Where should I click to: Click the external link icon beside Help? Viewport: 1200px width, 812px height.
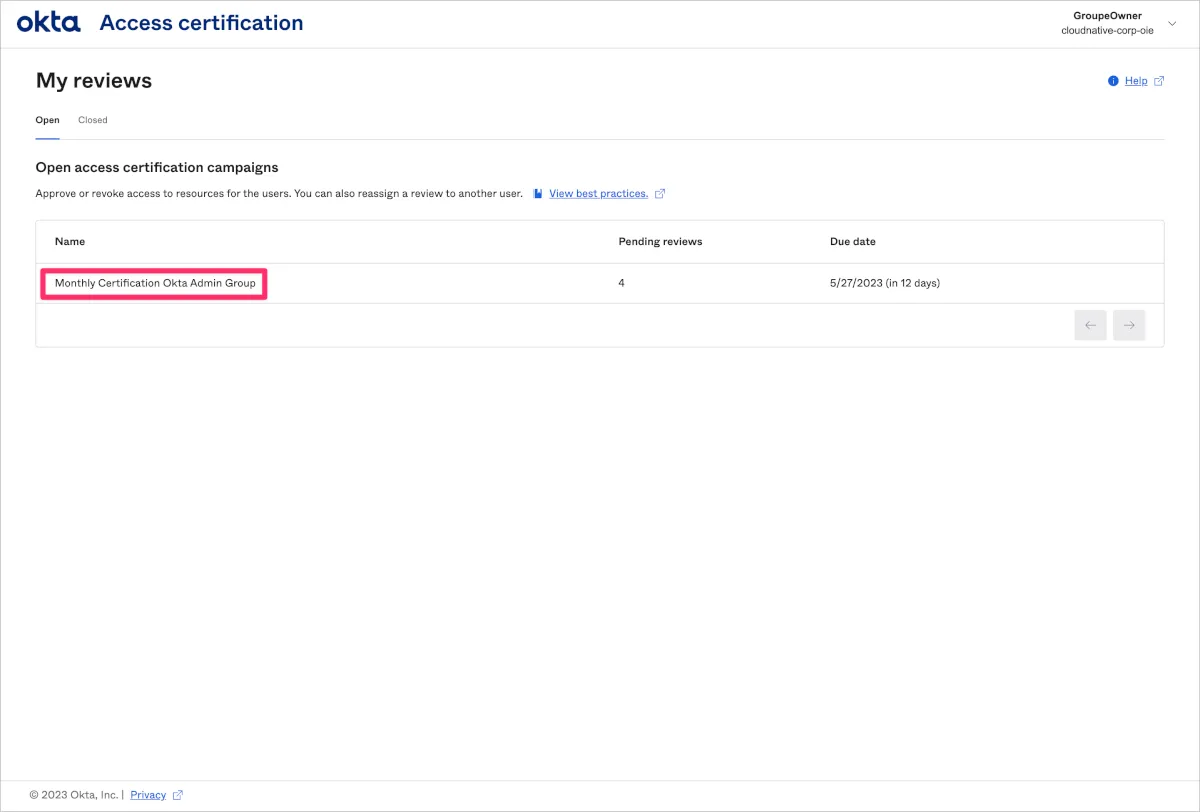pos(1159,81)
